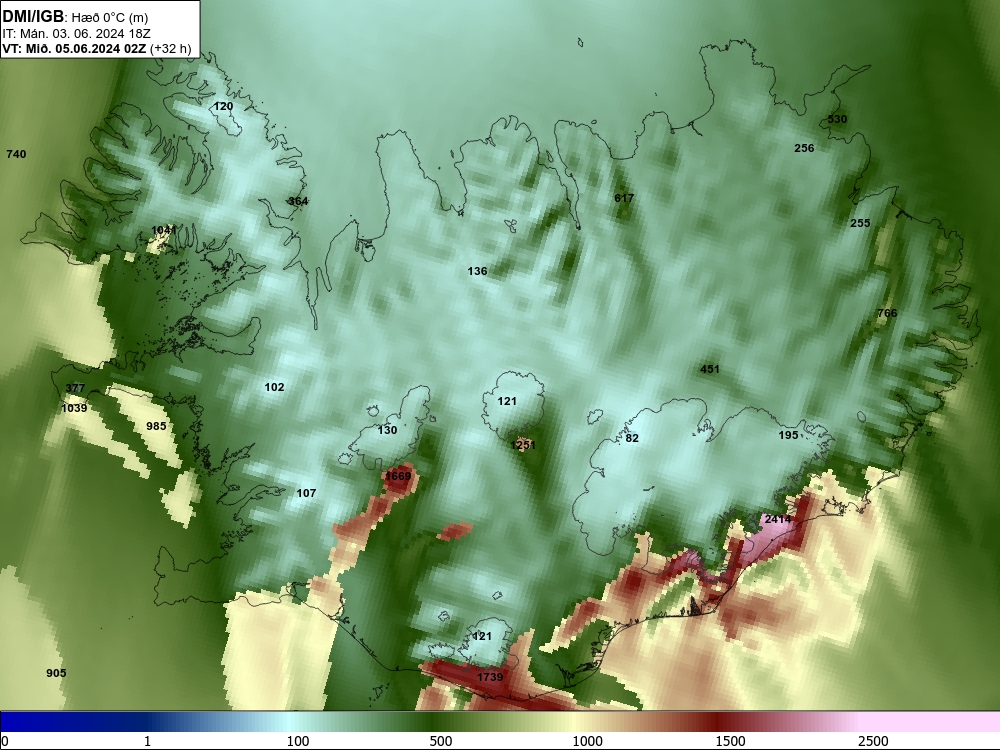Select the 102 value label
The height and width of the screenshot is (750, 1000).
[x=274, y=387]
